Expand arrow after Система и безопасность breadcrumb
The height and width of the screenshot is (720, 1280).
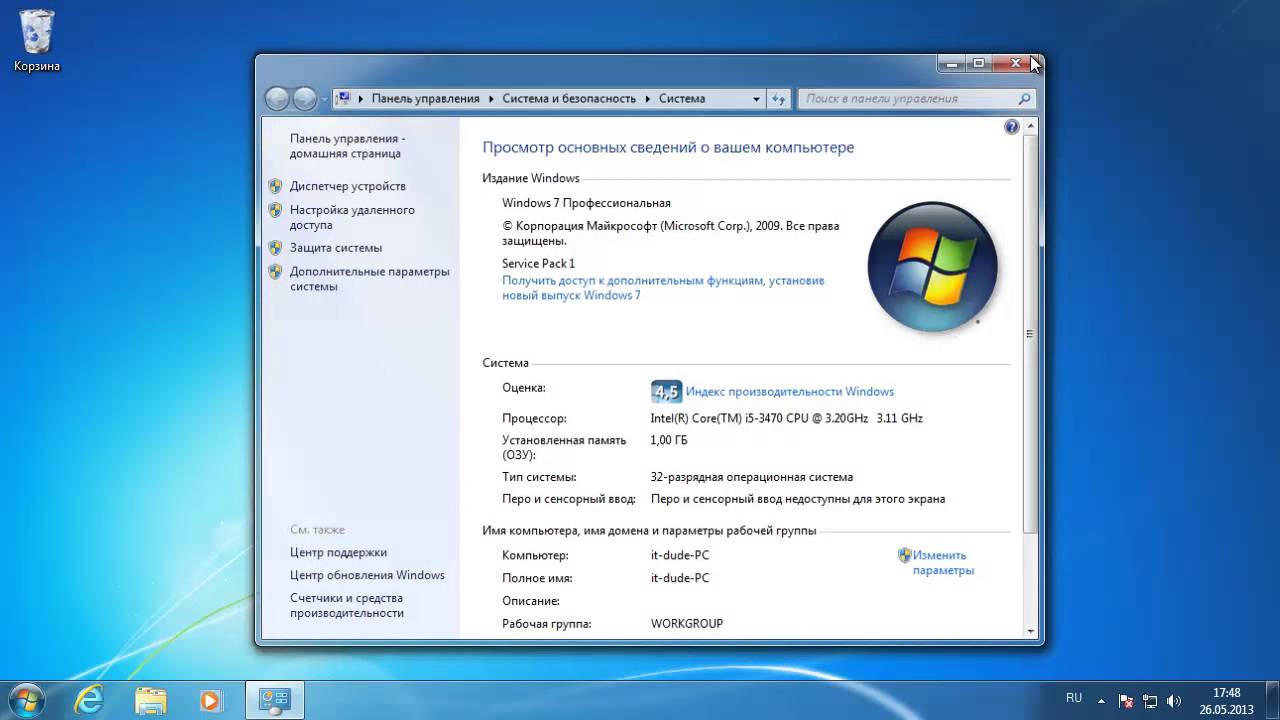coord(647,98)
